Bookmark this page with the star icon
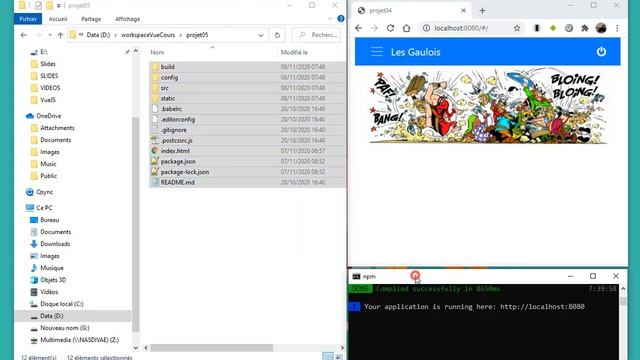 point(517,28)
